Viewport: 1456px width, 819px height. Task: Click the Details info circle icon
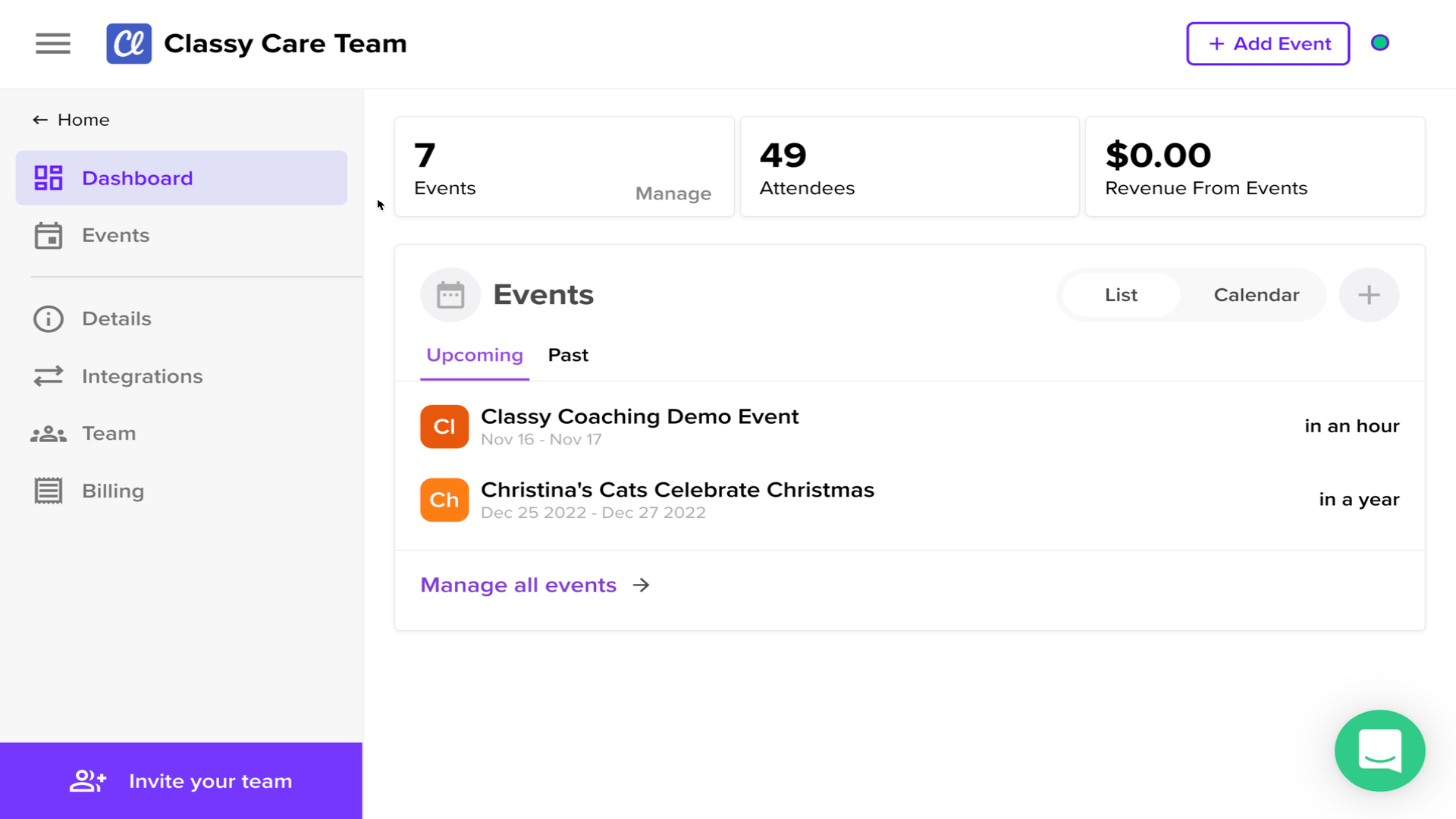49,318
